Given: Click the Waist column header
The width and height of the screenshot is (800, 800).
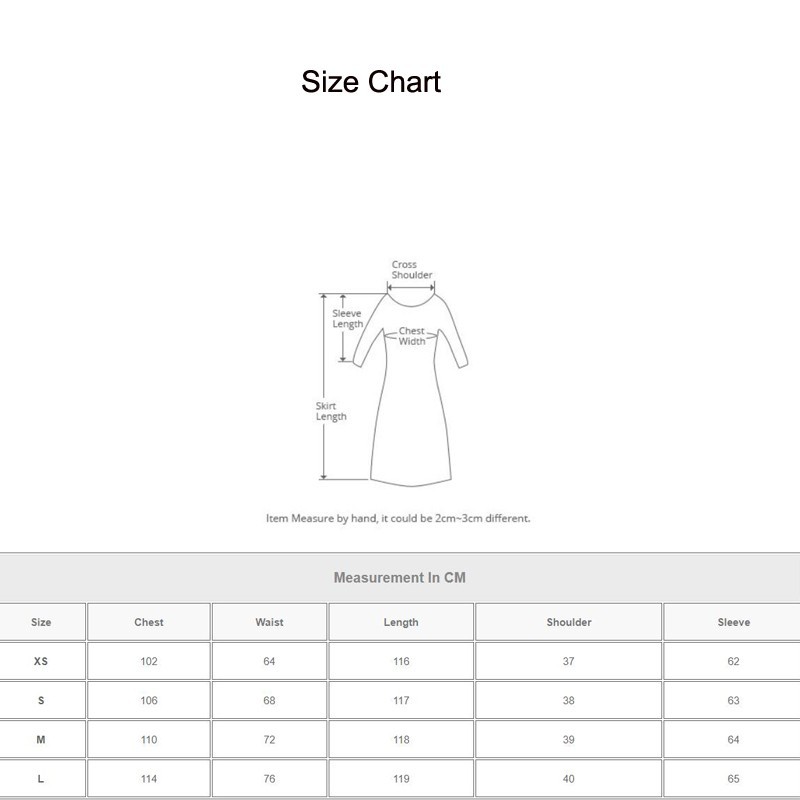Looking at the screenshot, I should [267, 621].
